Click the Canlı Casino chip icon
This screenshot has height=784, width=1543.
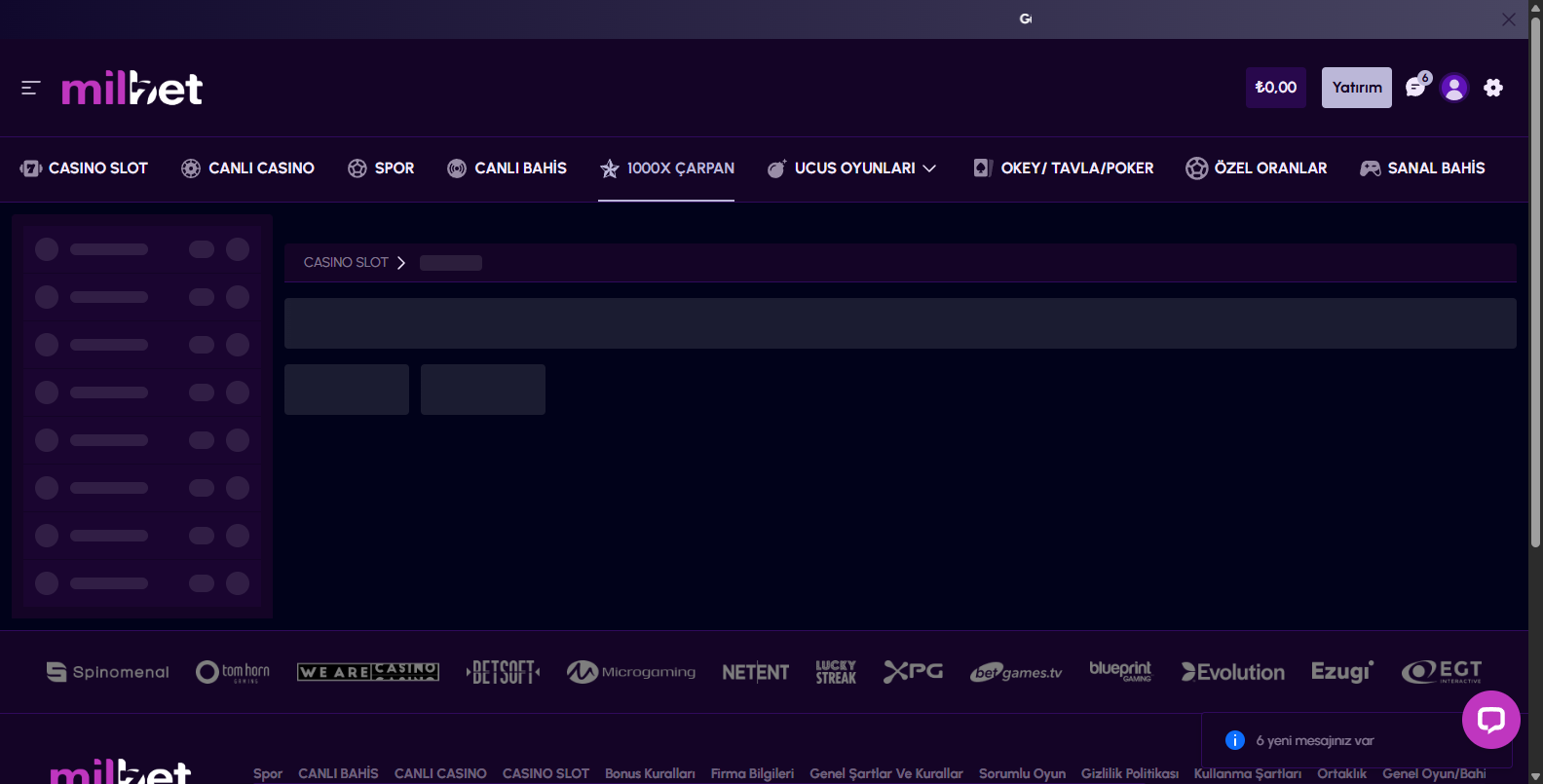click(x=191, y=168)
